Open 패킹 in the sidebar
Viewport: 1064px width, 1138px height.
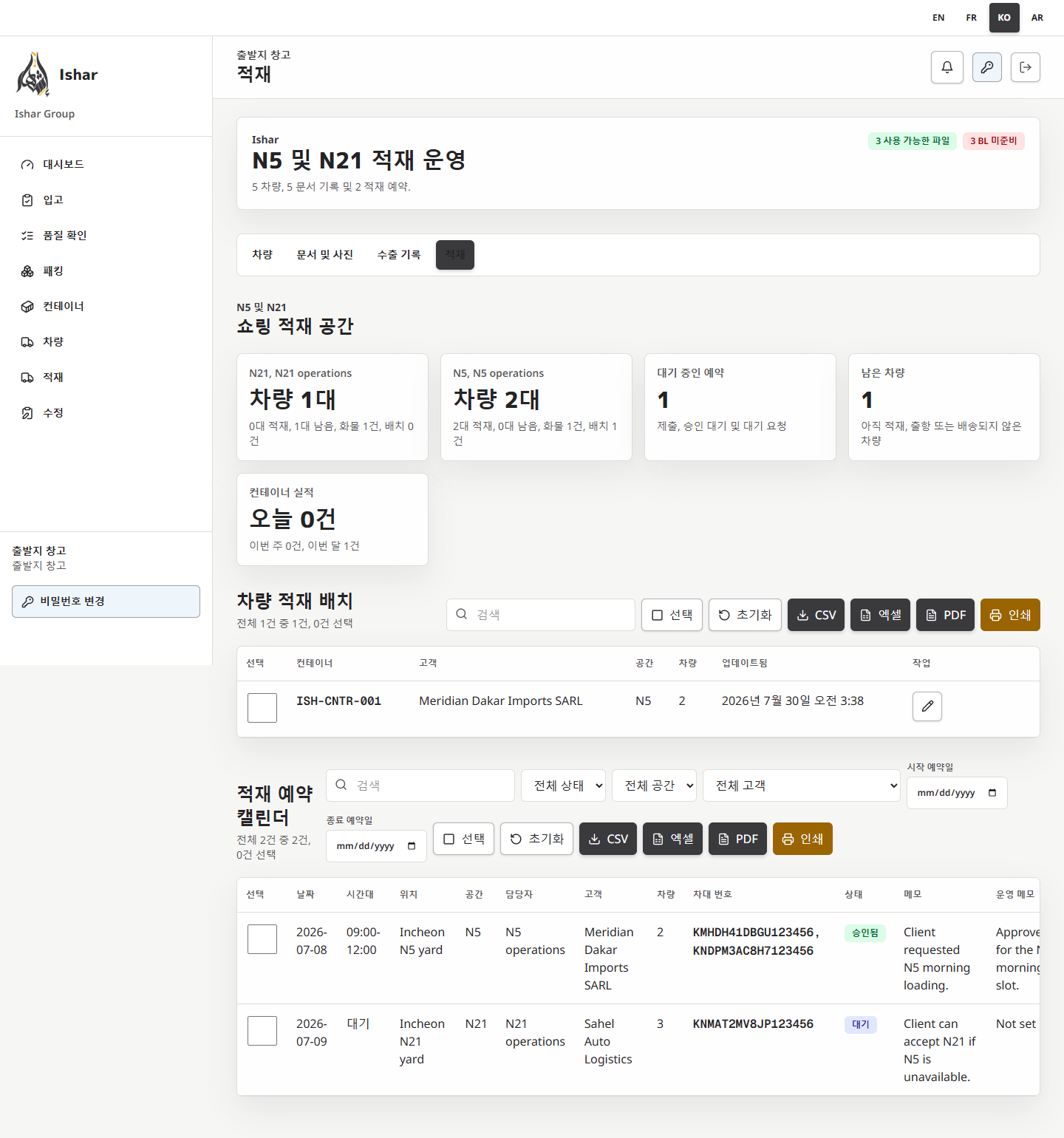(x=106, y=270)
